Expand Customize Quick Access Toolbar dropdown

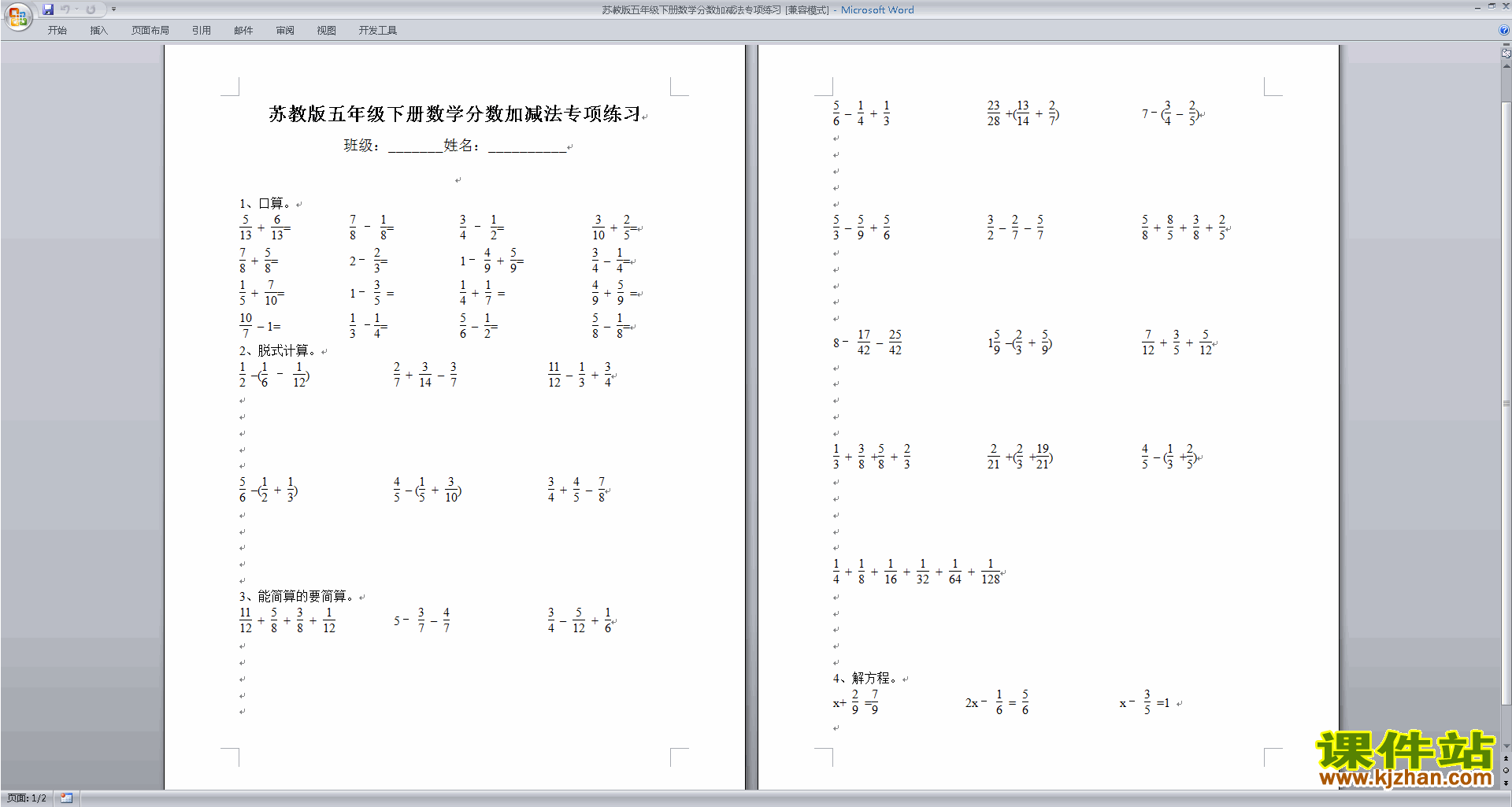coord(113,9)
